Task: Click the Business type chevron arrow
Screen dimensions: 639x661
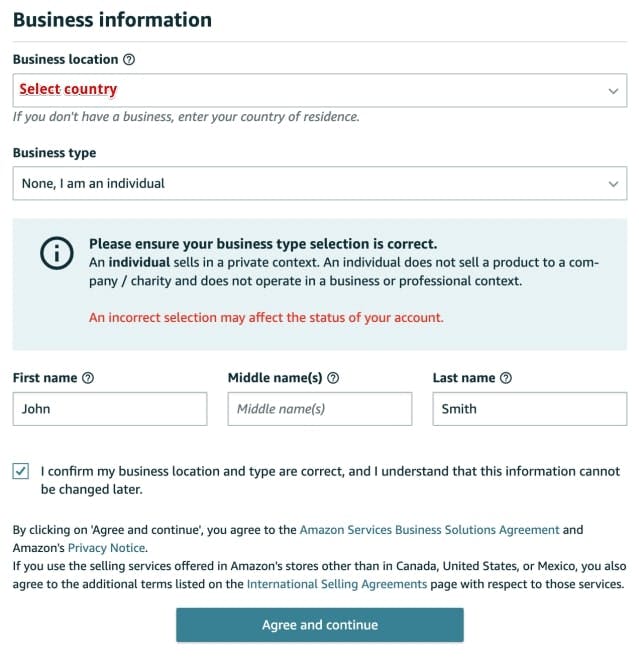Action: [614, 184]
